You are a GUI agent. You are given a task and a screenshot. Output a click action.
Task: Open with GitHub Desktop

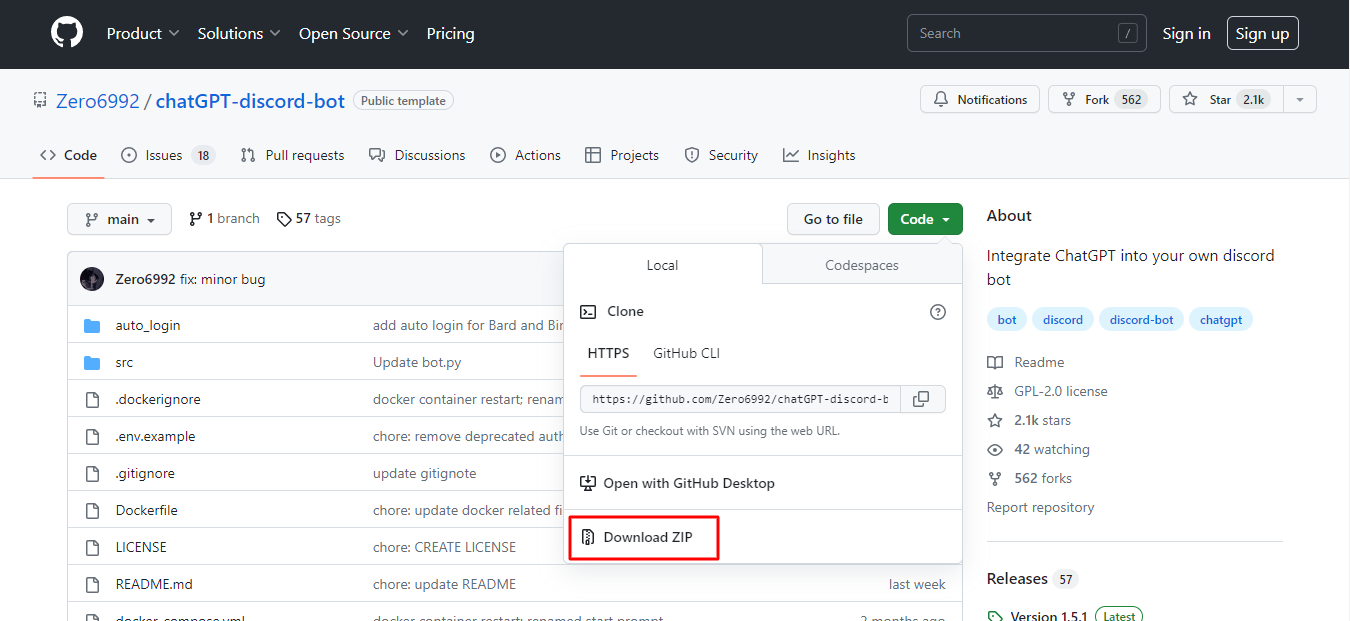pyautogui.click(x=688, y=483)
